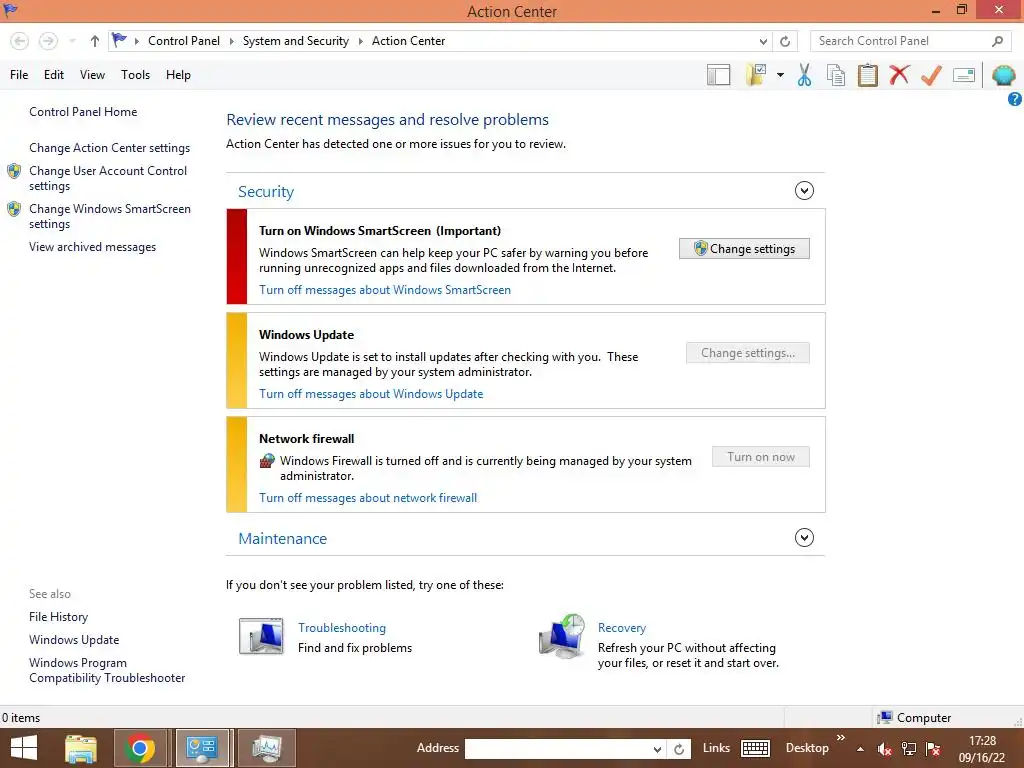Open File Explorer from taskbar
This screenshot has width=1024, height=768.
click(81, 748)
